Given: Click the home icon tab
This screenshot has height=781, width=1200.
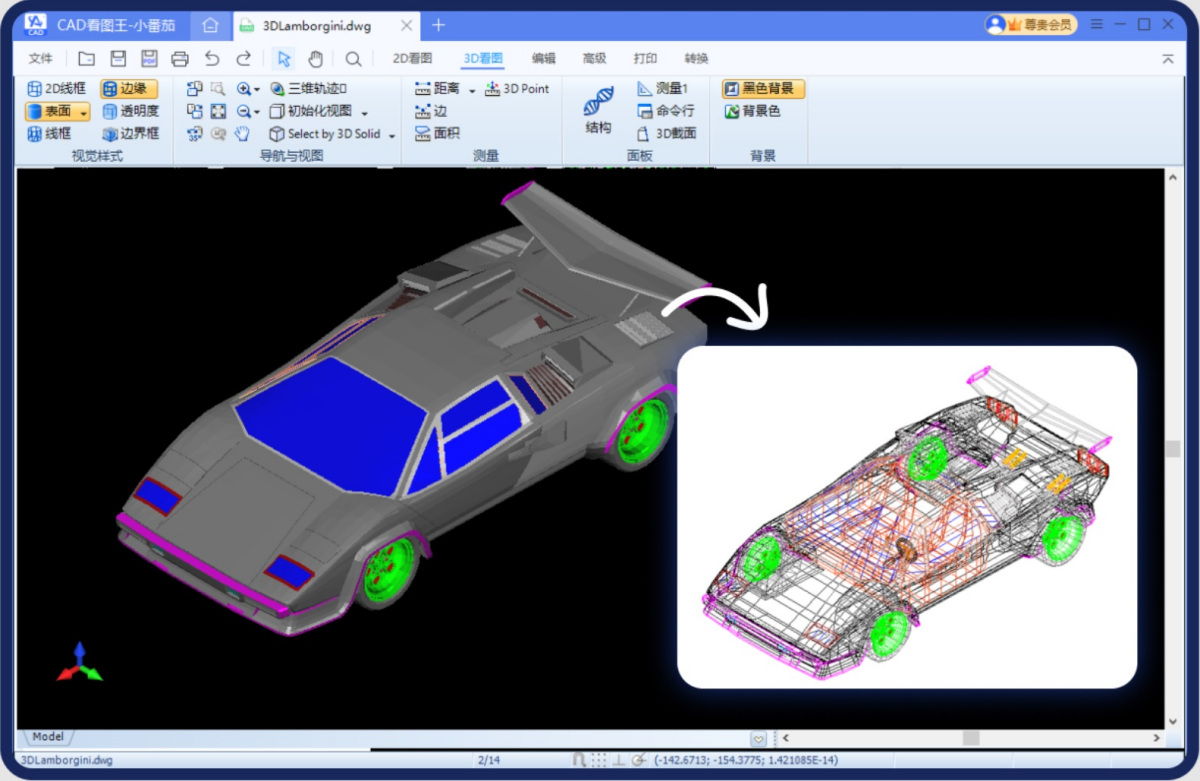Looking at the screenshot, I should 210,25.
